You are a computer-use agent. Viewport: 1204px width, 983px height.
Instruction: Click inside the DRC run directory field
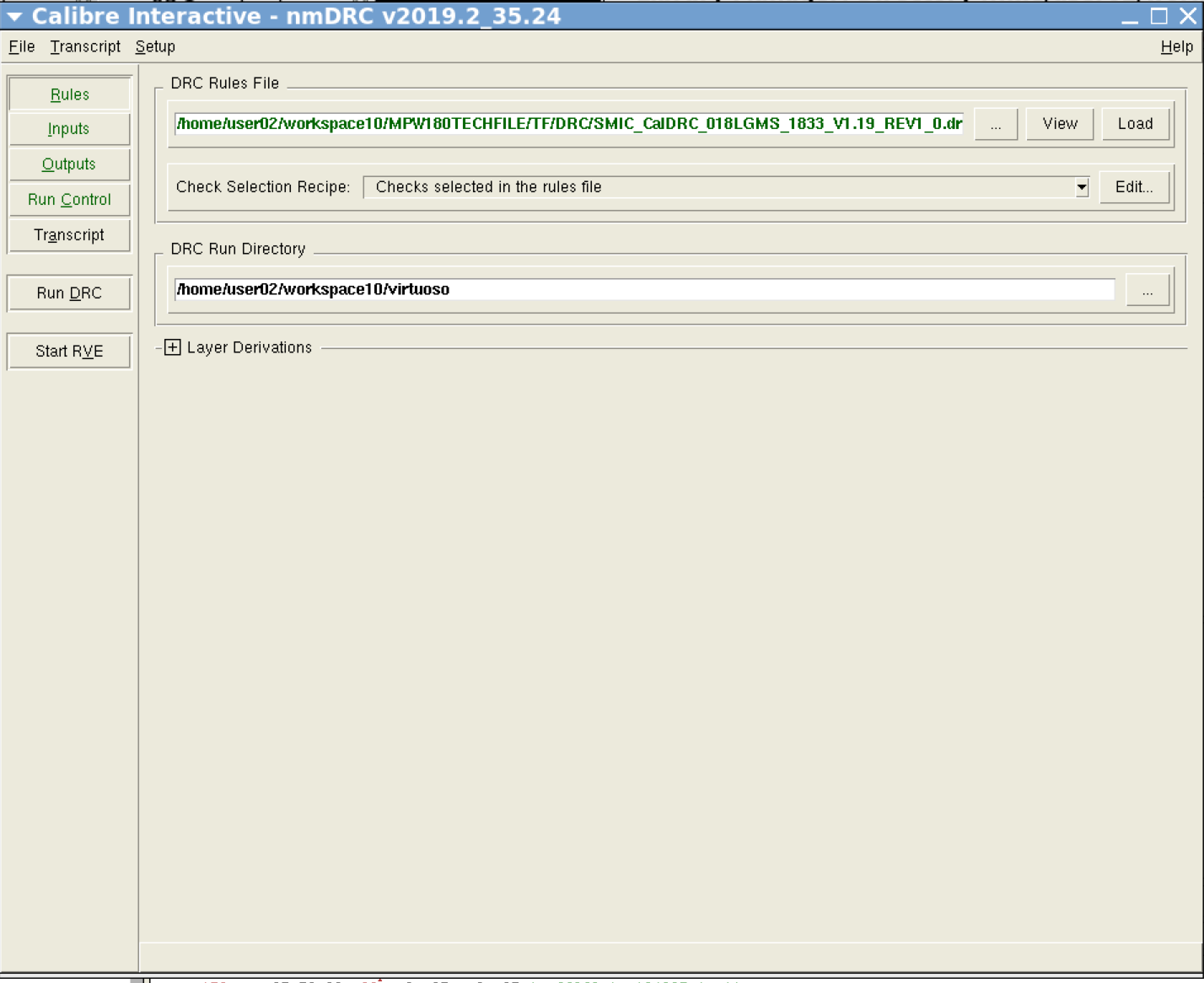coord(644,289)
